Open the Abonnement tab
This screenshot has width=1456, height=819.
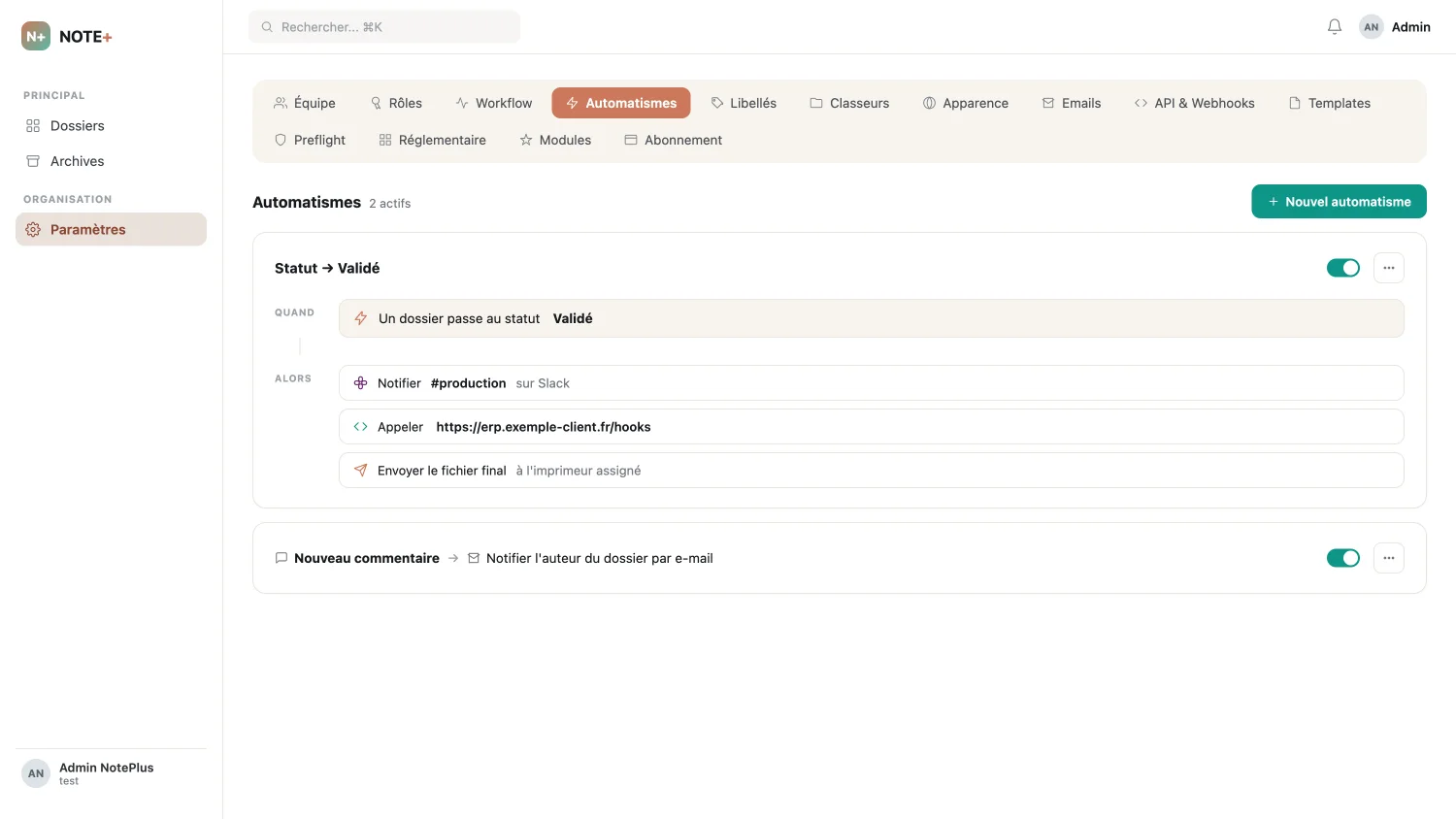click(x=673, y=140)
